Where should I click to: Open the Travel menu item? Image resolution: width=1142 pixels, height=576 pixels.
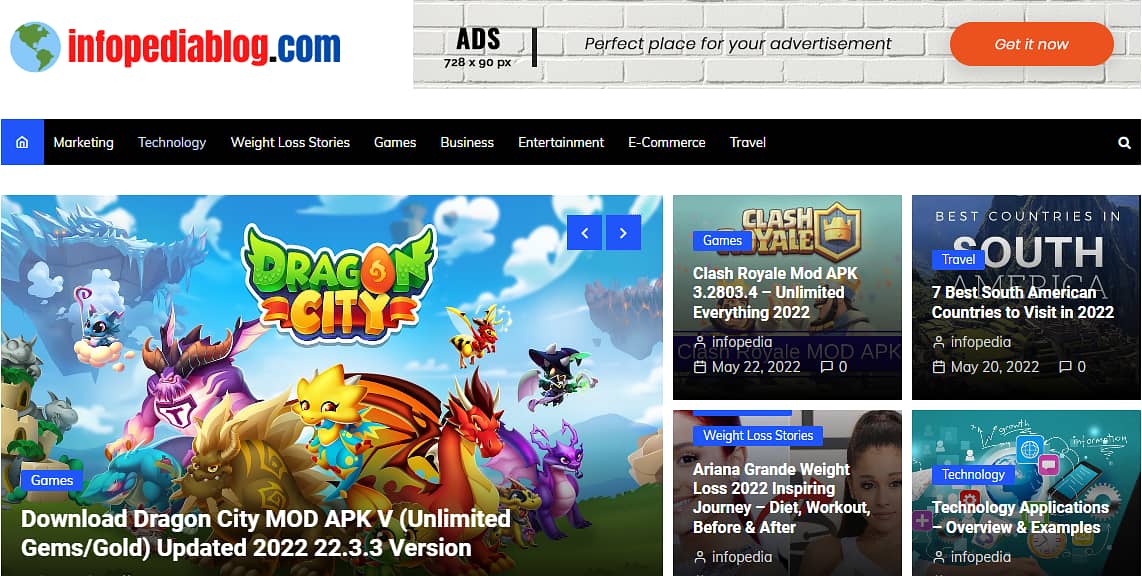(x=747, y=143)
